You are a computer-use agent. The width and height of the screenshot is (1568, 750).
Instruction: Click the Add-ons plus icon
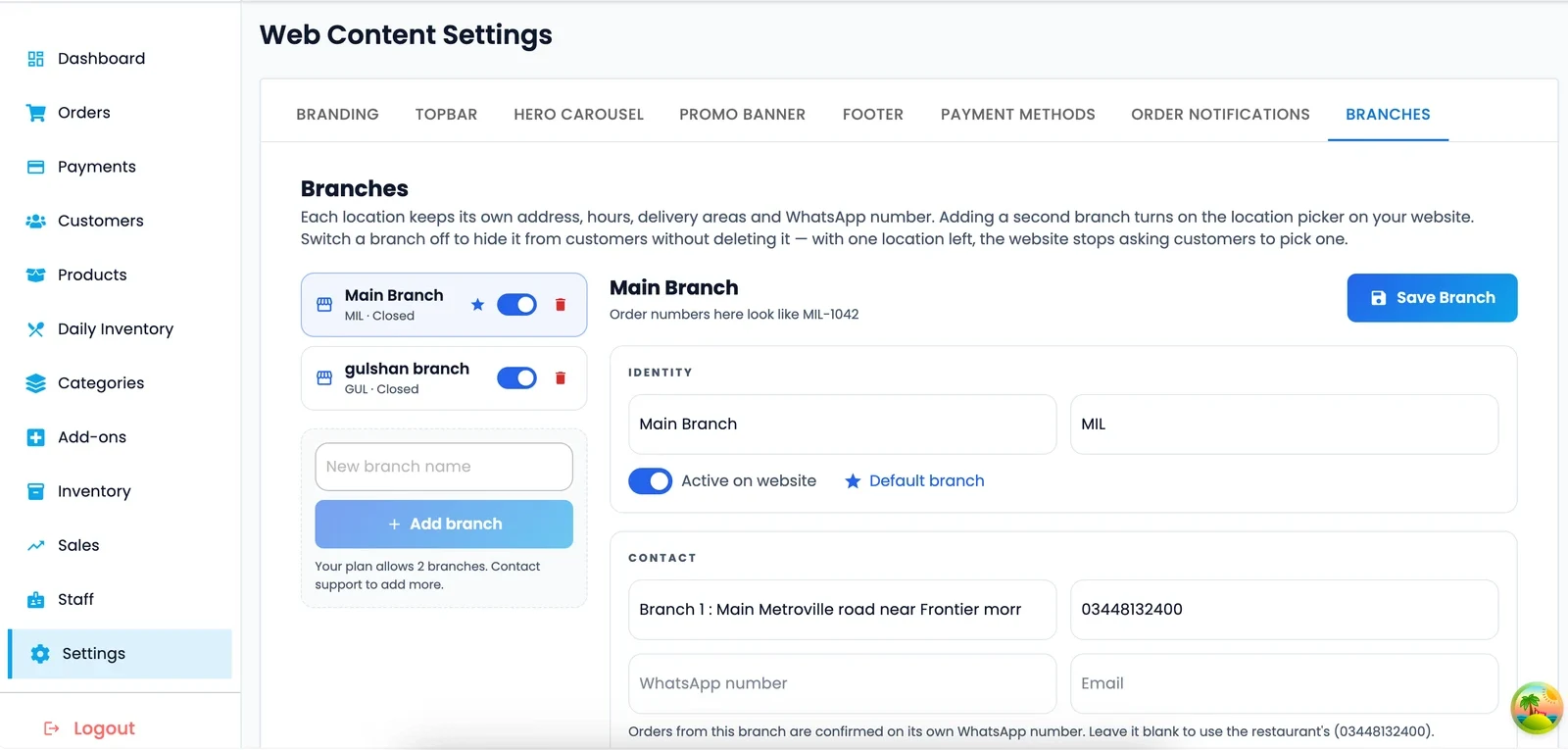(36, 437)
